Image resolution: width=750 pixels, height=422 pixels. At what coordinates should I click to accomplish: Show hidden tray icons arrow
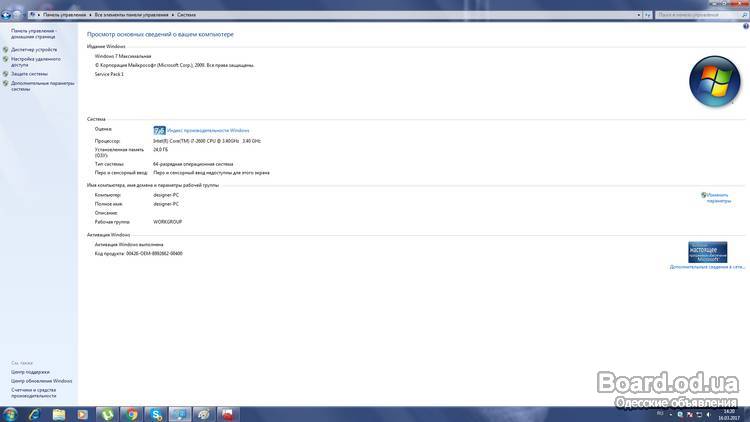(x=671, y=414)
